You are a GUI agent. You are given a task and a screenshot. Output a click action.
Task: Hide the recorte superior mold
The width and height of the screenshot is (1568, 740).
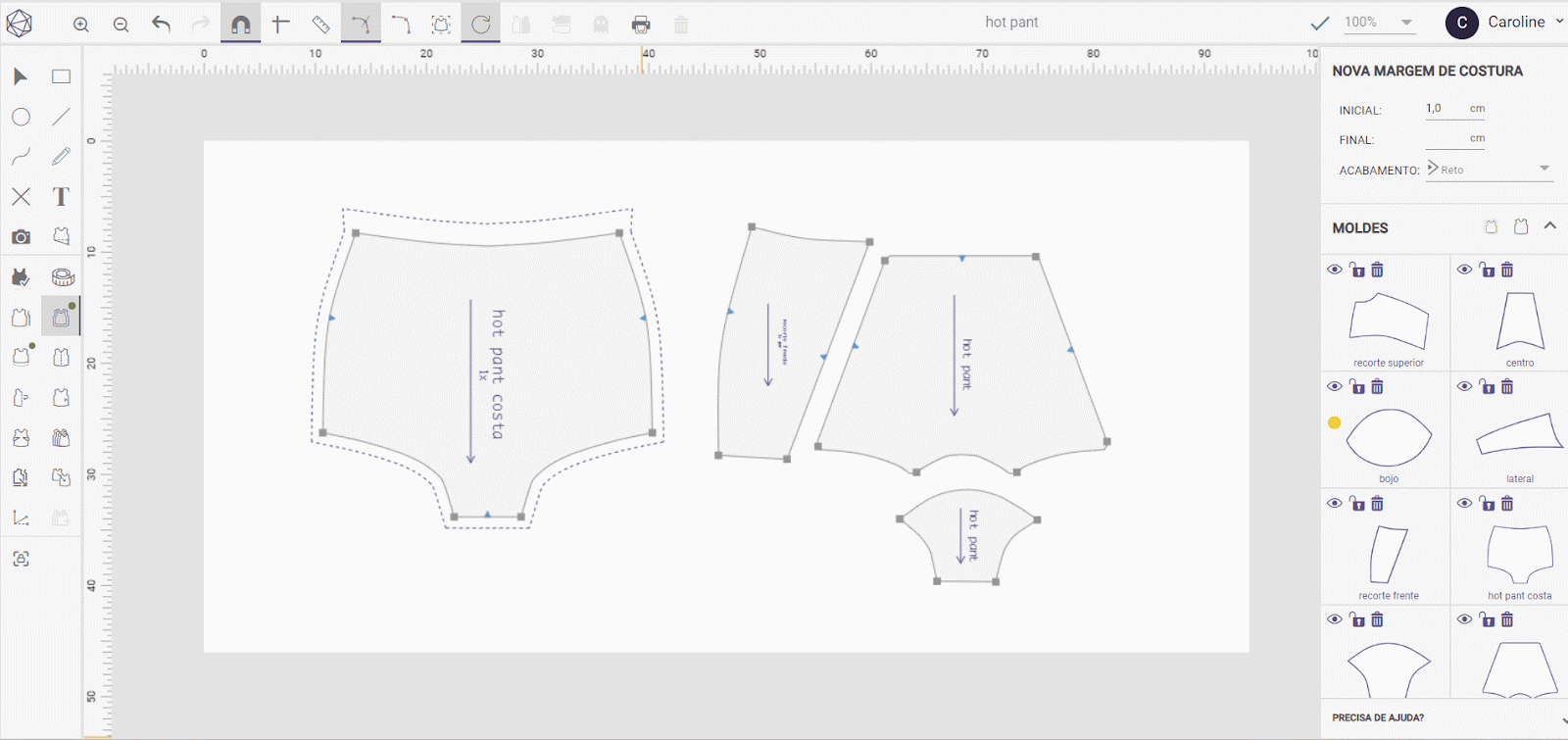tap(1335, 270)
